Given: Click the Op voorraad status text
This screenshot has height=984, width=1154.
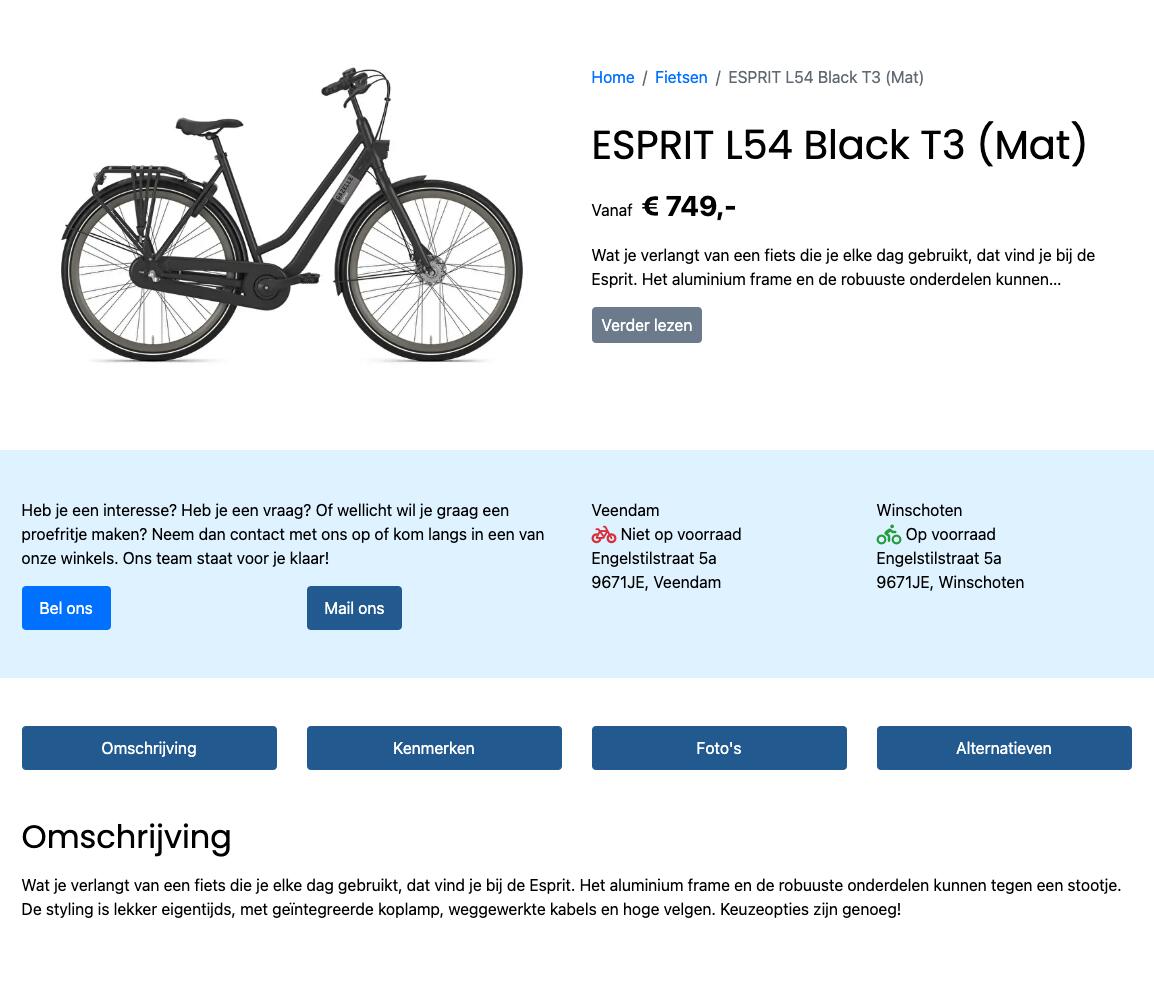Looking at the screenshot, I should [950, 534].
